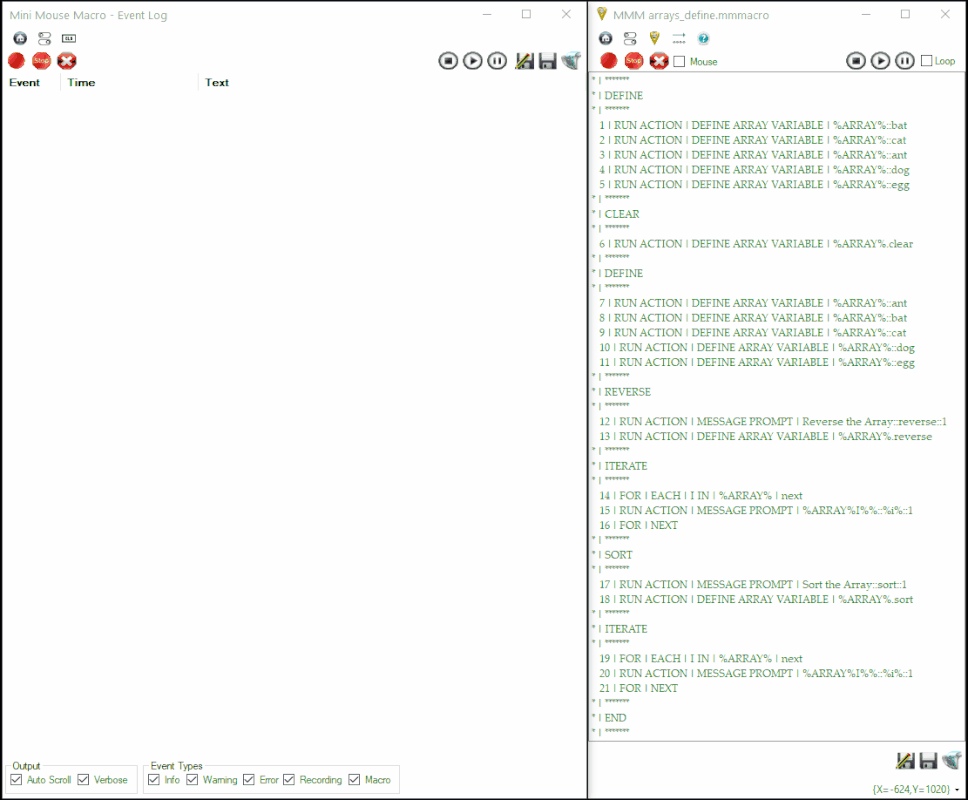The image size is (968, 800).
Task: Click the save floppy icon in Event Log
Action: (x=547, y=61)
